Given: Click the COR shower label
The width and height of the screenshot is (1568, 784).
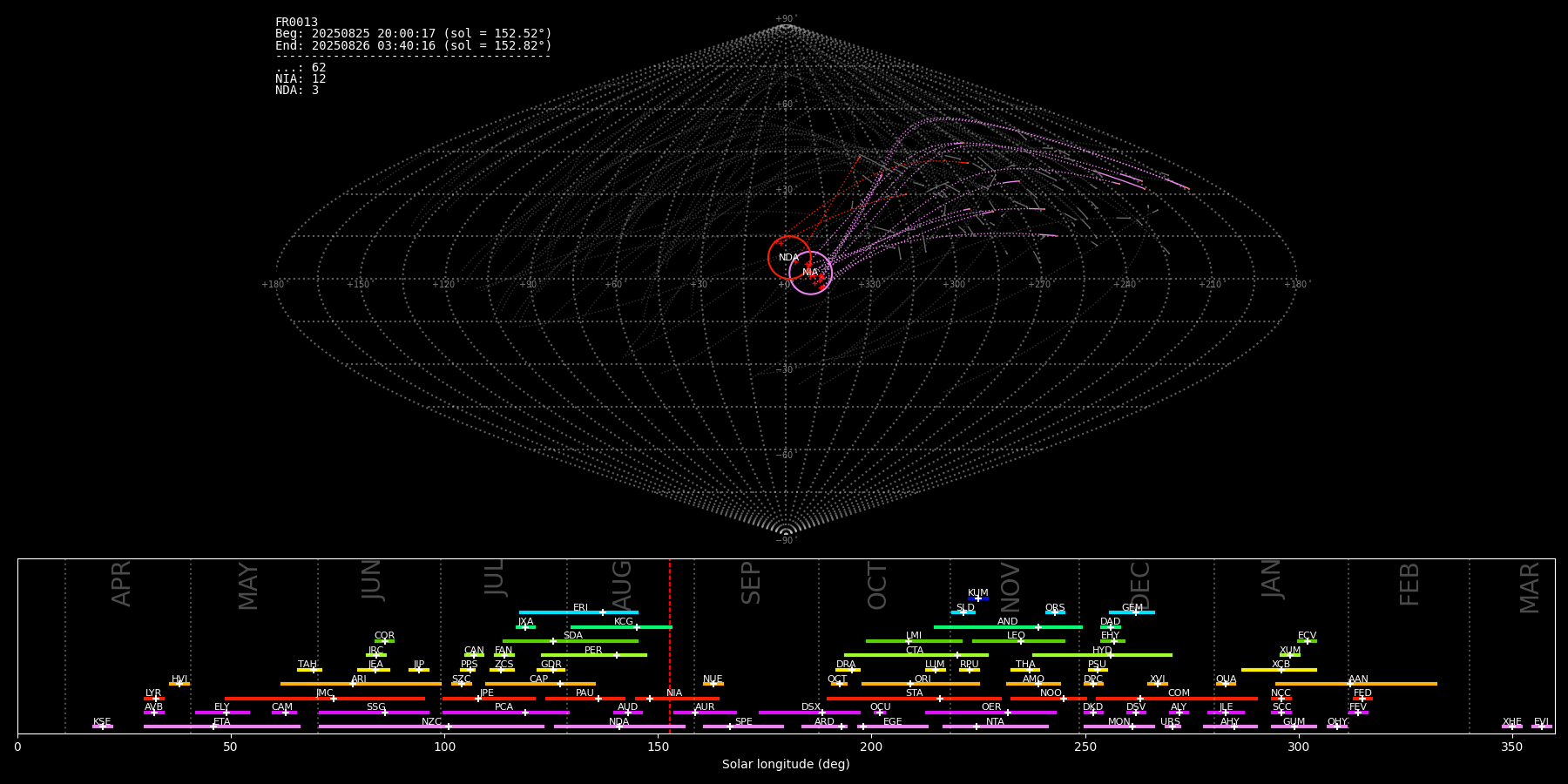Looking at the screenshot, I should pos(384,636).
